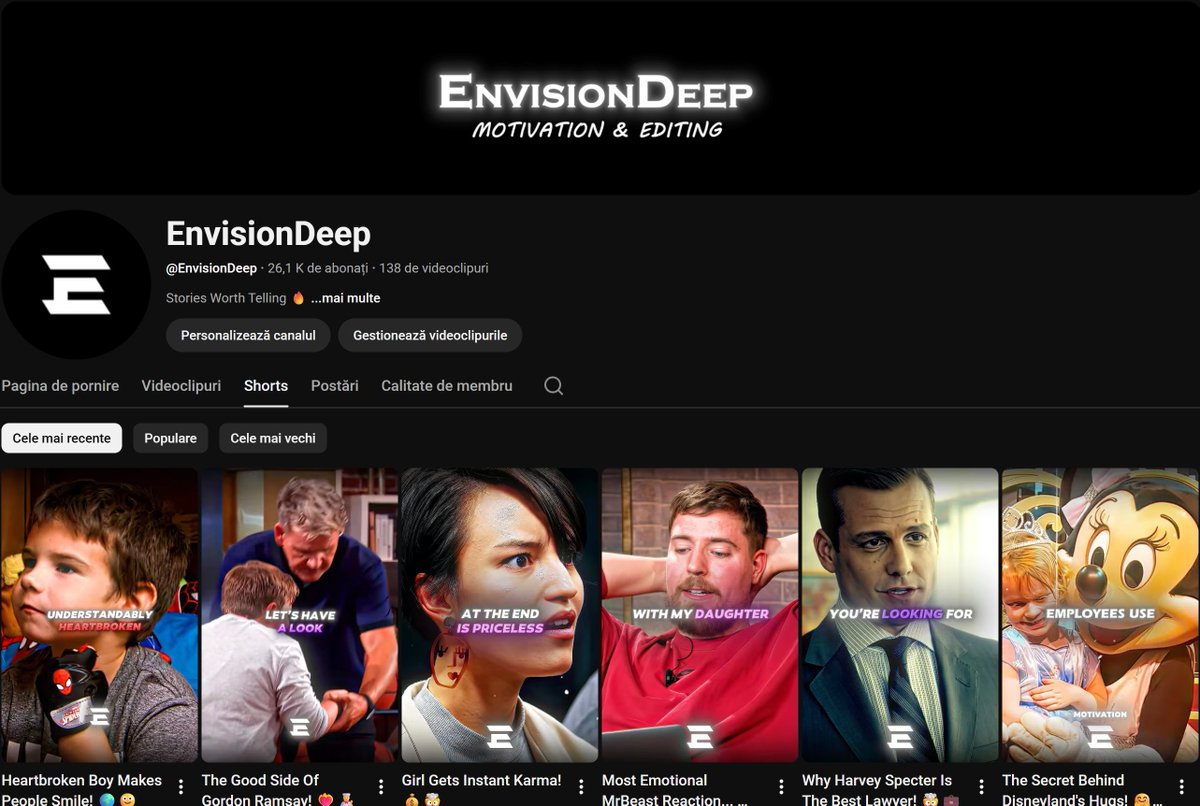Open the three-dot menu on the Heartbroken Boy short
1200x806 pixels.
point(182,784)
